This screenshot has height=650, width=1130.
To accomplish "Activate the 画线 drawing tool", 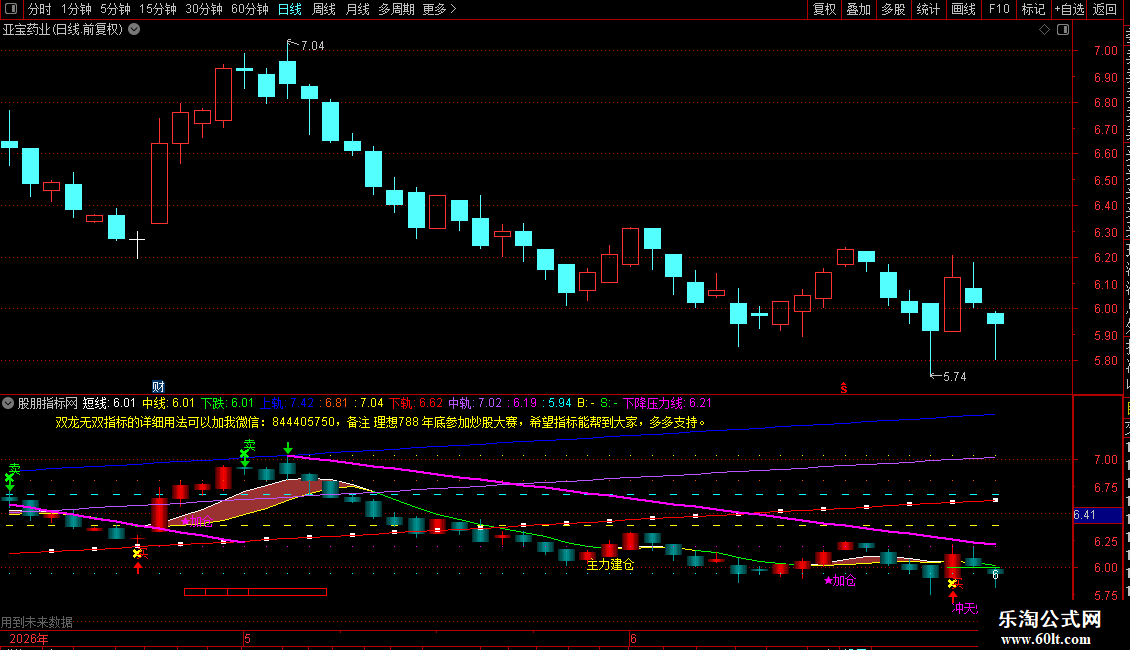I will coord(964,9).
